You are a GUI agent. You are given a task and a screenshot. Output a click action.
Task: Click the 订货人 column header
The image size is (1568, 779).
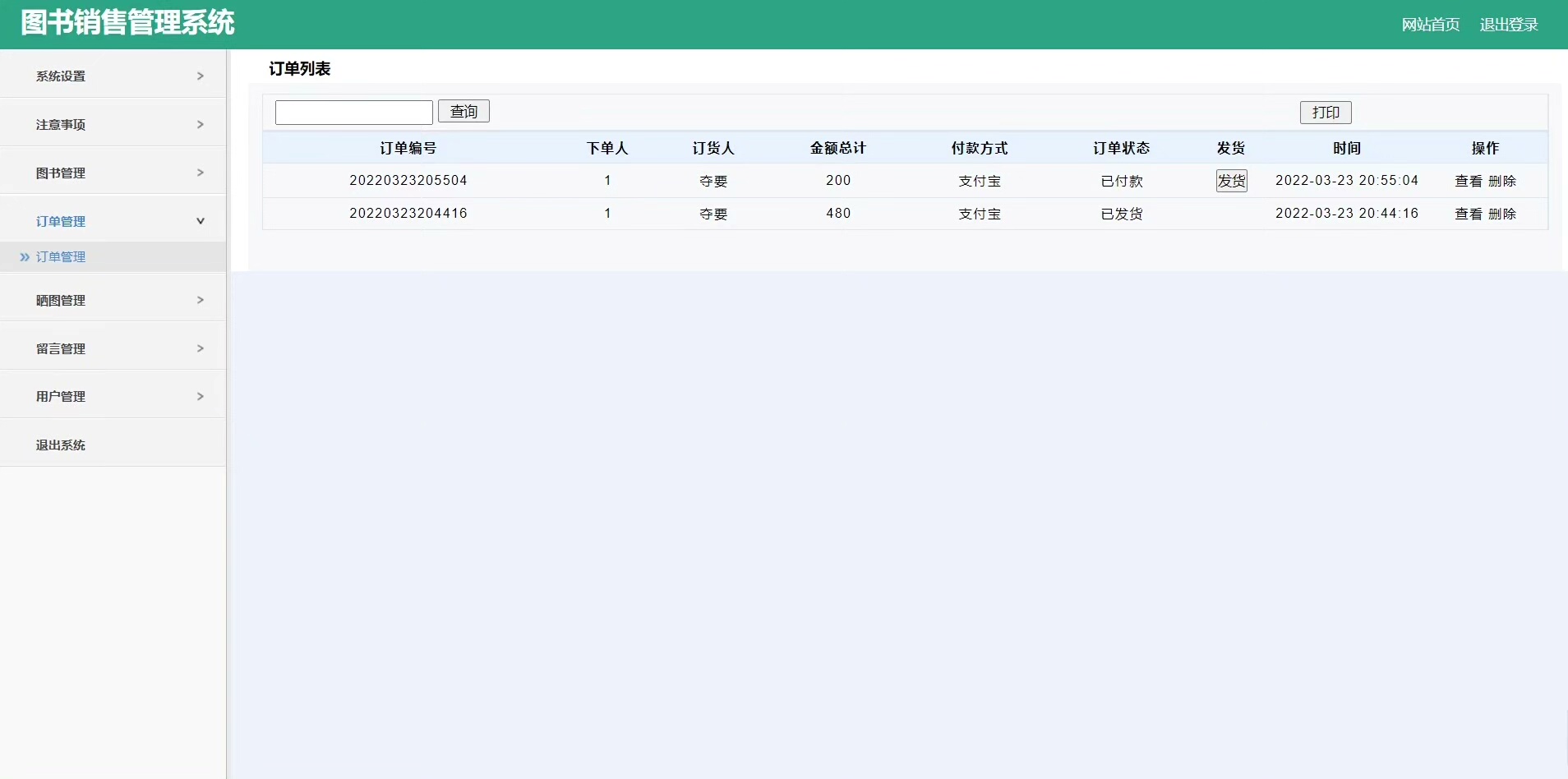tap(713, 148)
